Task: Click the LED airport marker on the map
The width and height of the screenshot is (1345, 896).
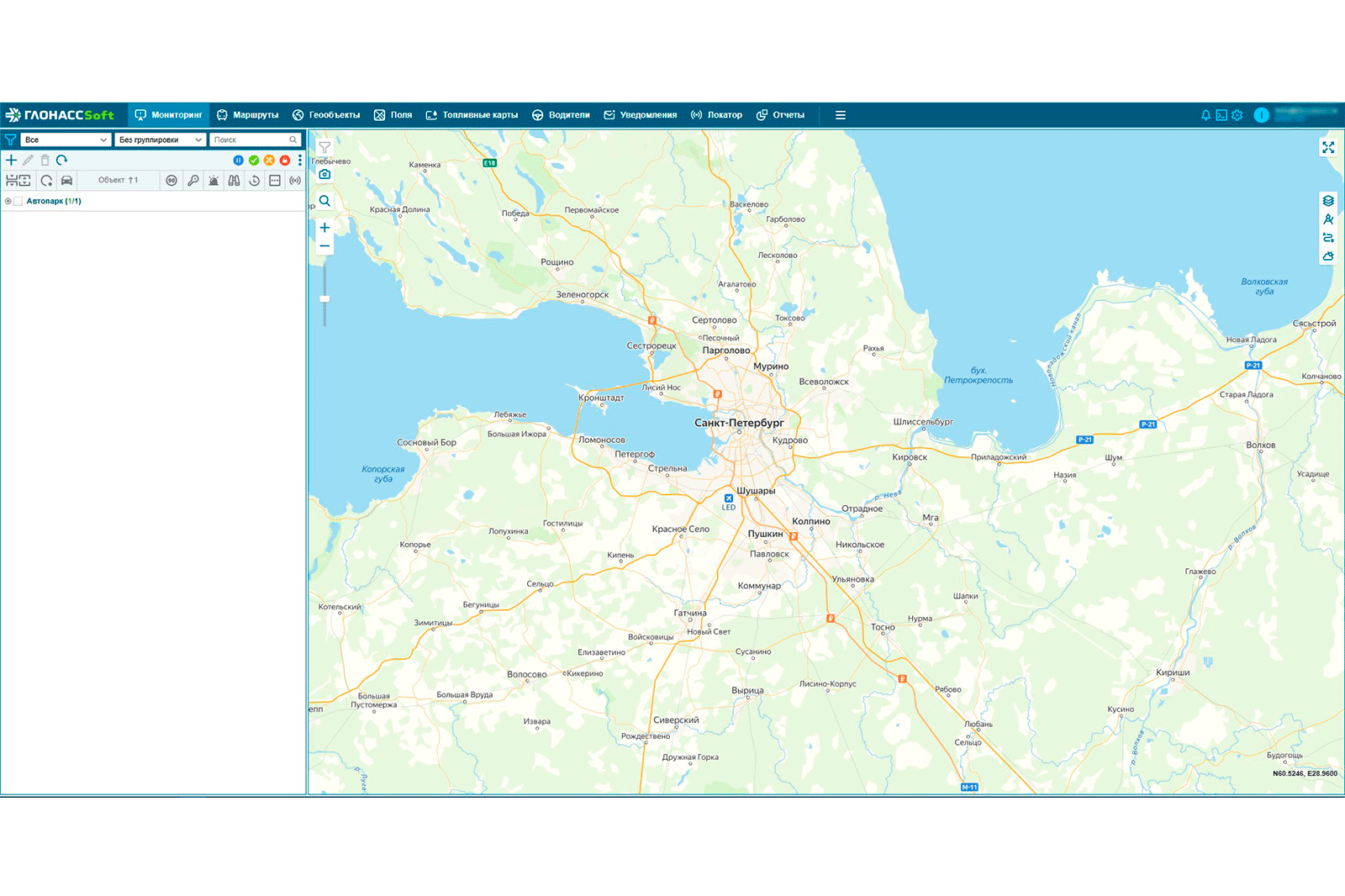Action: pos(728,502)
